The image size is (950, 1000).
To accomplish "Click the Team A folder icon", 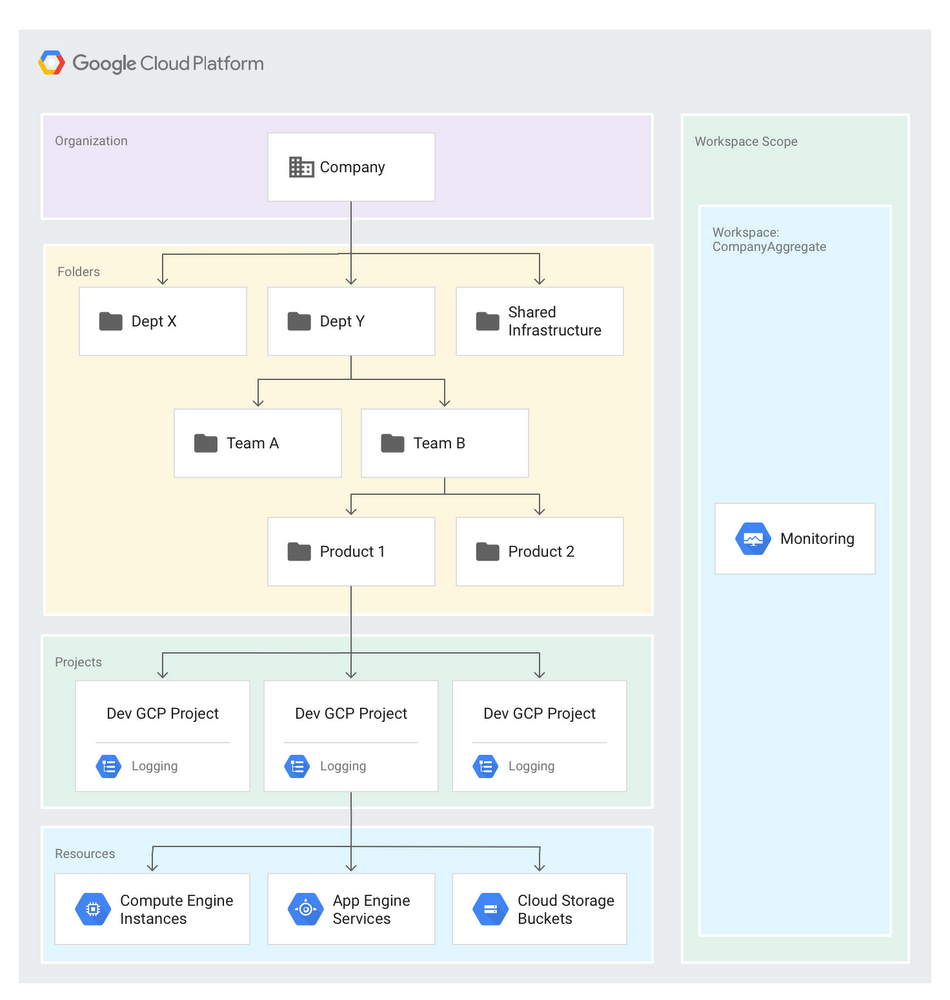I will [x=206, y=443].
